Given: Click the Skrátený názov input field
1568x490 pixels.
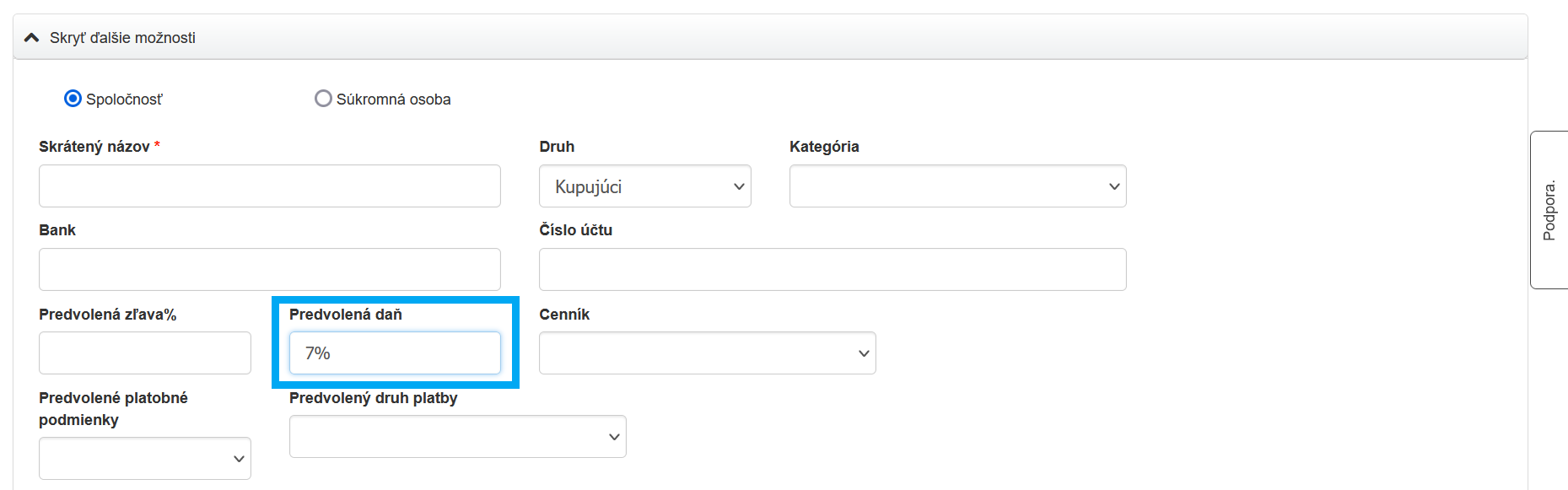Looking at the screenshot, I should point(269,186).
